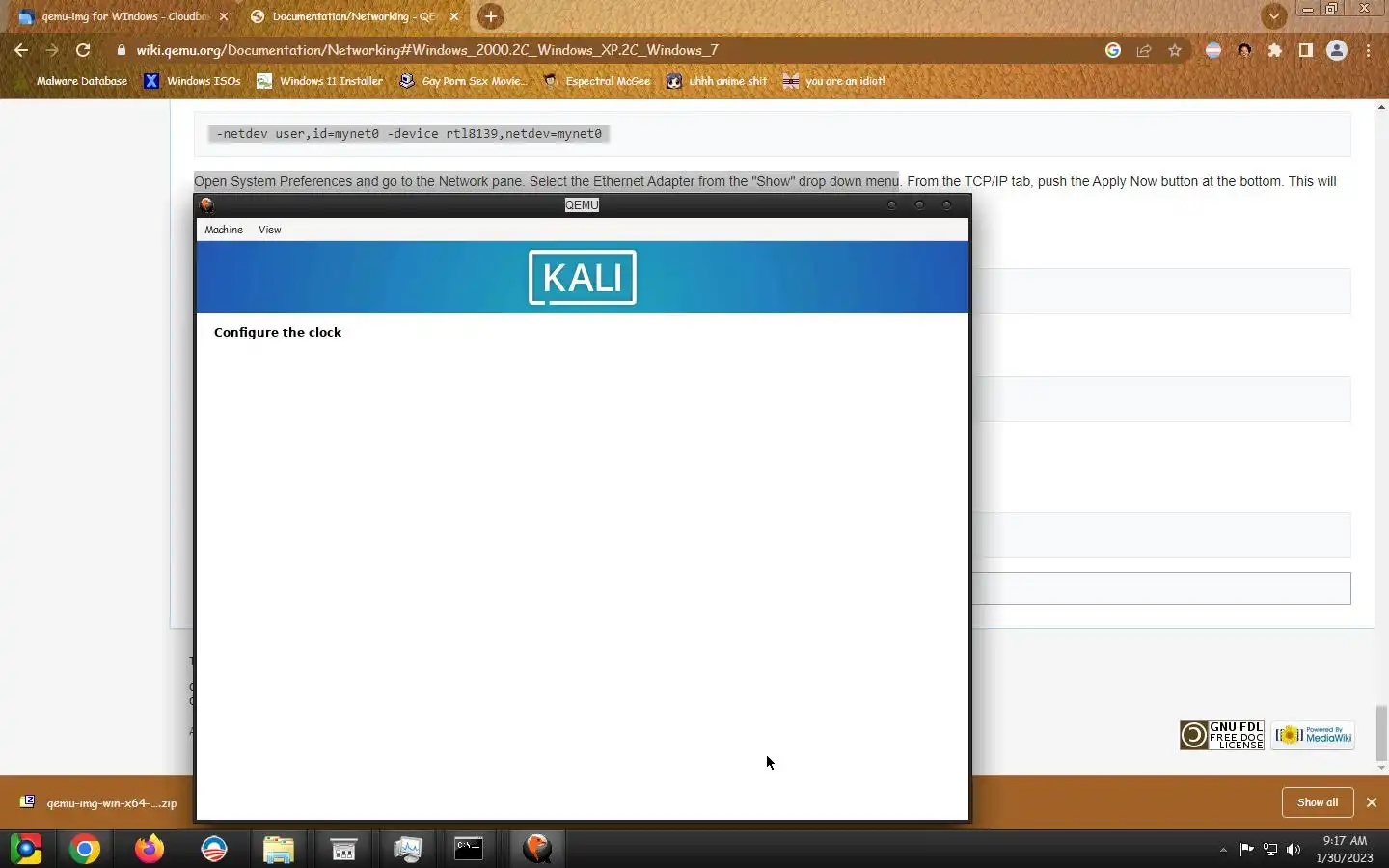Close the qemu-img for Windows tab
This screenshot has width=1389, height=868.
(224, 16)
